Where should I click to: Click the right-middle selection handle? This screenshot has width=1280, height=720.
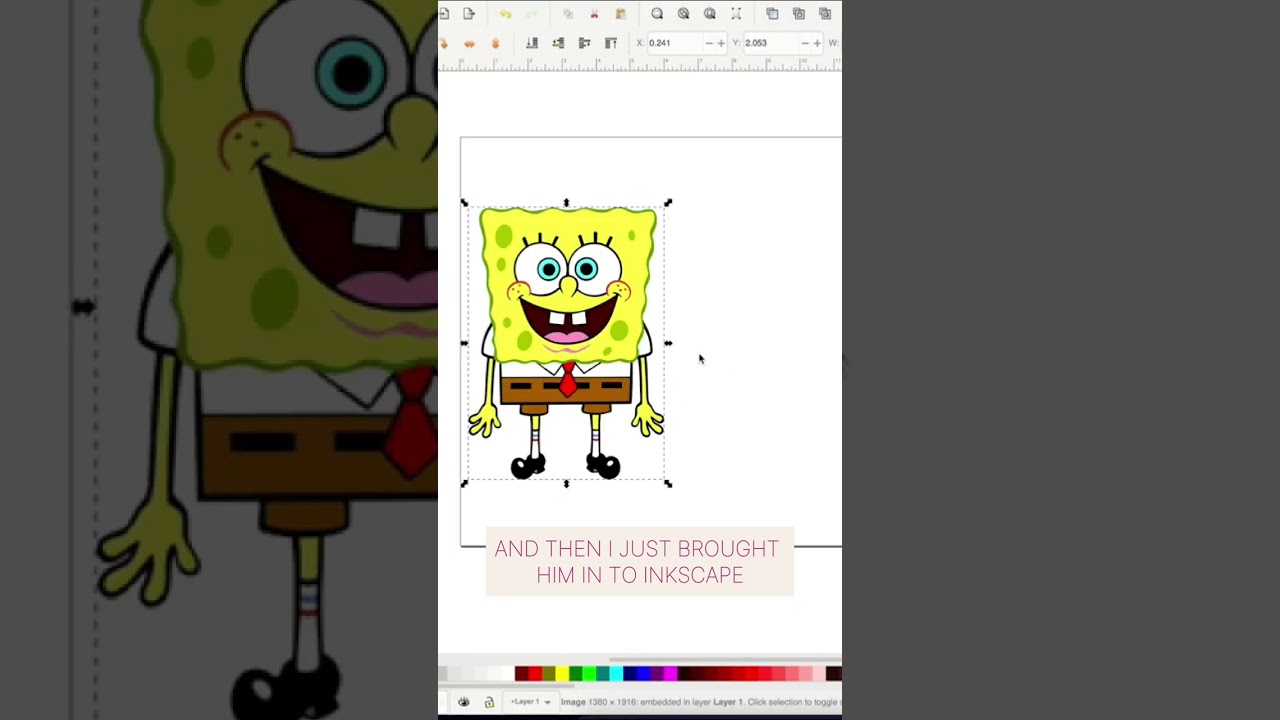pyautogui.click(x=668, y=343)
